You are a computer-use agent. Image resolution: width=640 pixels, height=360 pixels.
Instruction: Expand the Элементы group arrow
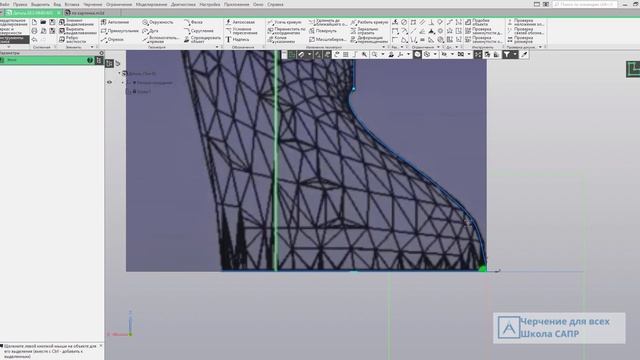click(92, 47)
